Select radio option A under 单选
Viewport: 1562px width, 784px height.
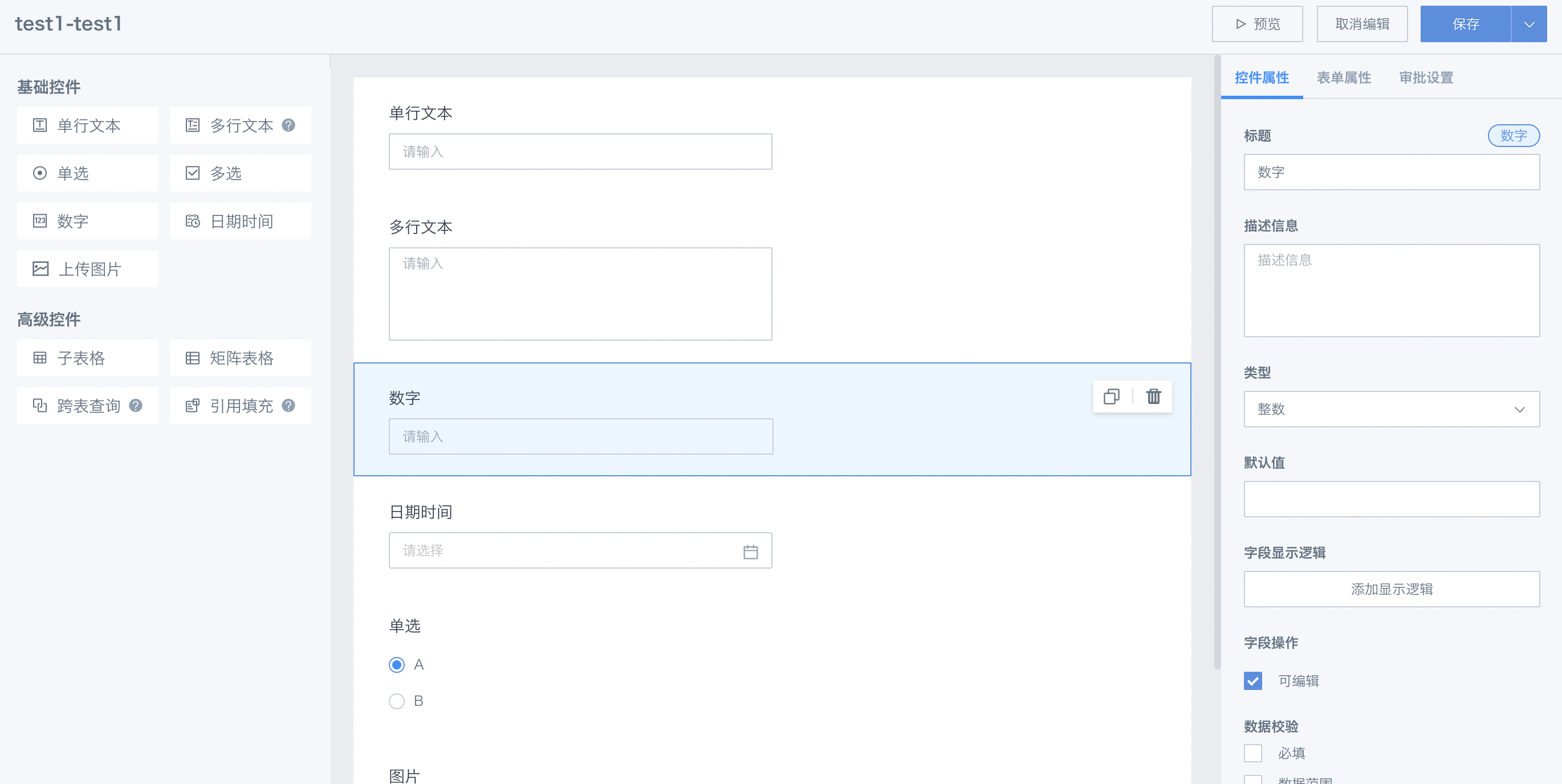397,665
